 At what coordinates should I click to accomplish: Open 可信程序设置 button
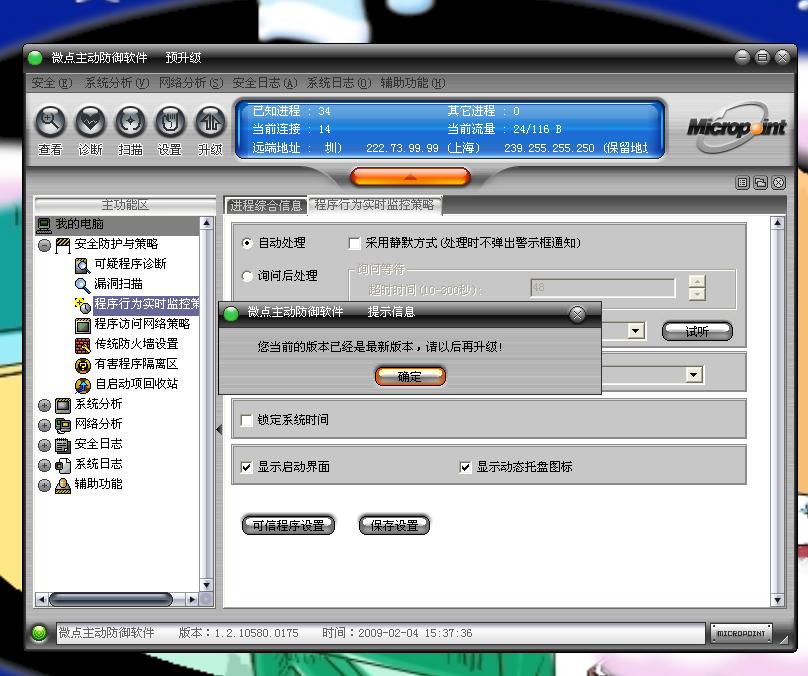click(x=289, y=526)
